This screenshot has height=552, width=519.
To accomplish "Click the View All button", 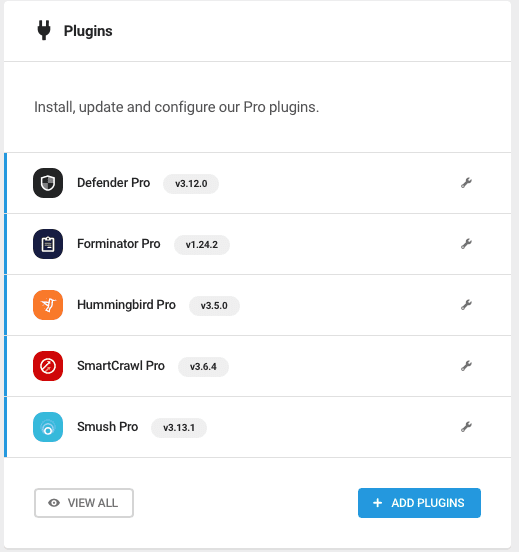I will tap(84, 503).
